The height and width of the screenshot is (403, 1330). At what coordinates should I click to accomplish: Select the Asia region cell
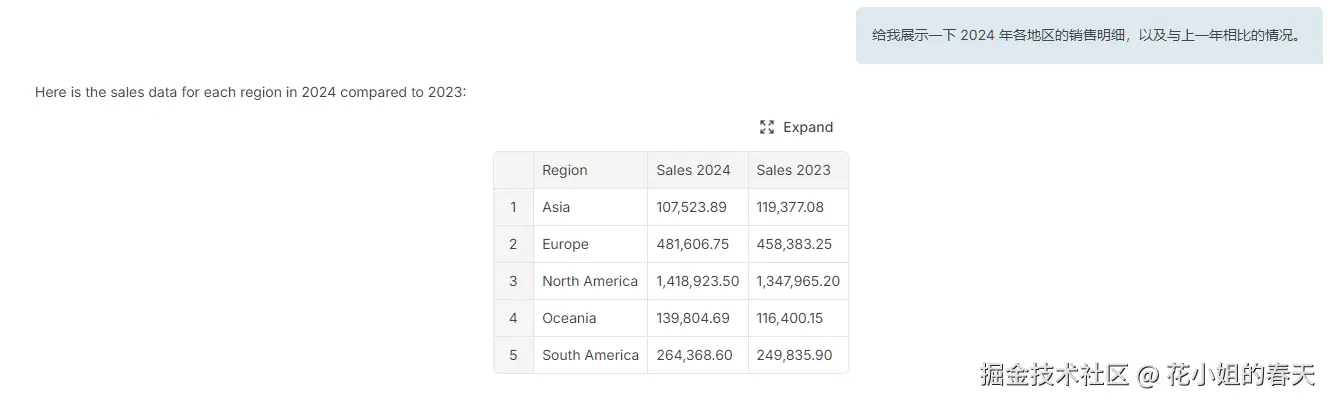click(x=556, y=207)
